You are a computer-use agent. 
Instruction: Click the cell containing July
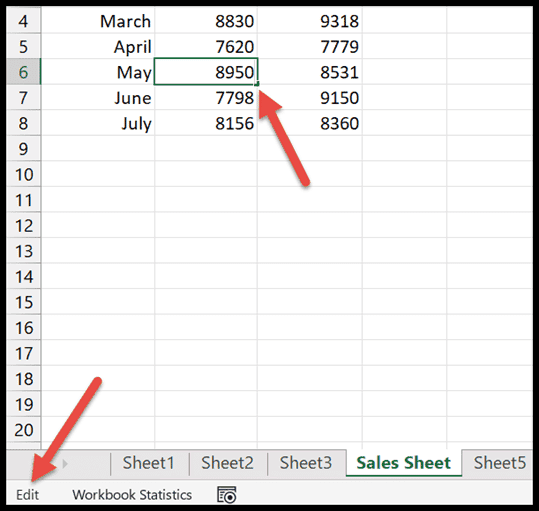(98, 123)
